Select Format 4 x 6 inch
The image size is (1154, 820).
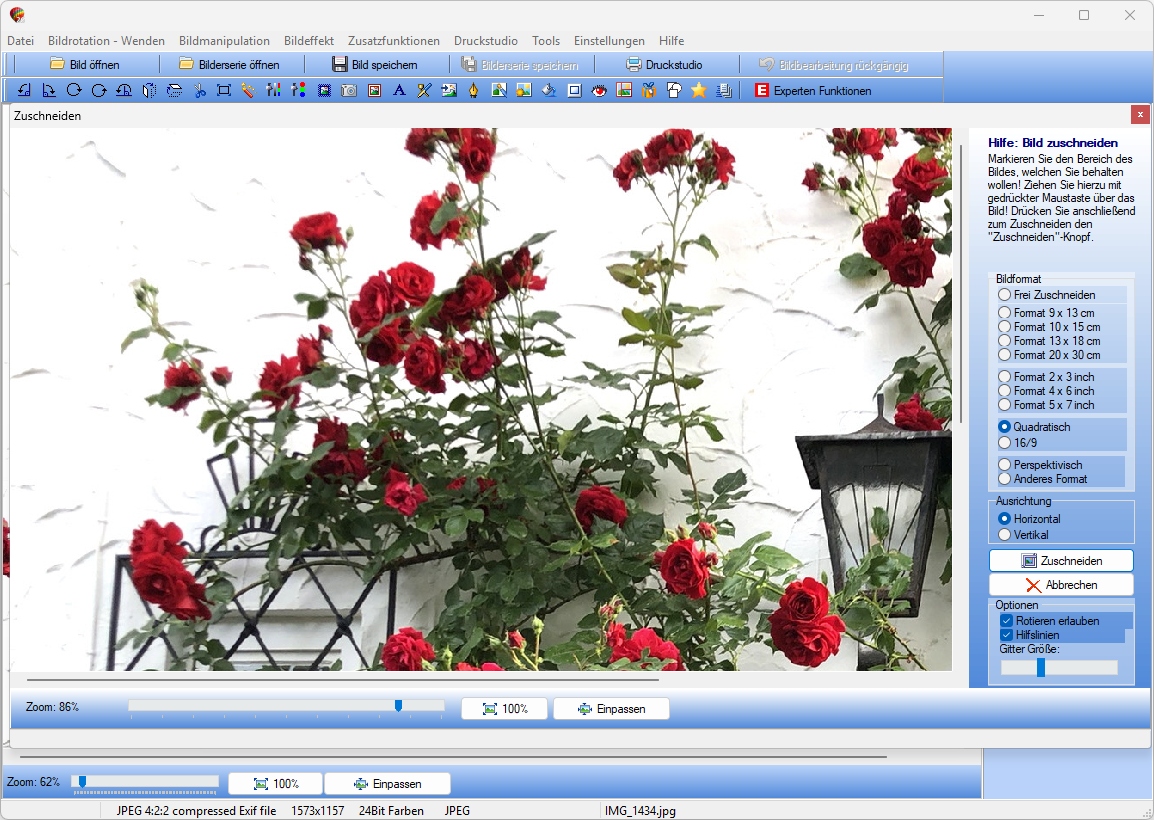(x=1046, y=391)
